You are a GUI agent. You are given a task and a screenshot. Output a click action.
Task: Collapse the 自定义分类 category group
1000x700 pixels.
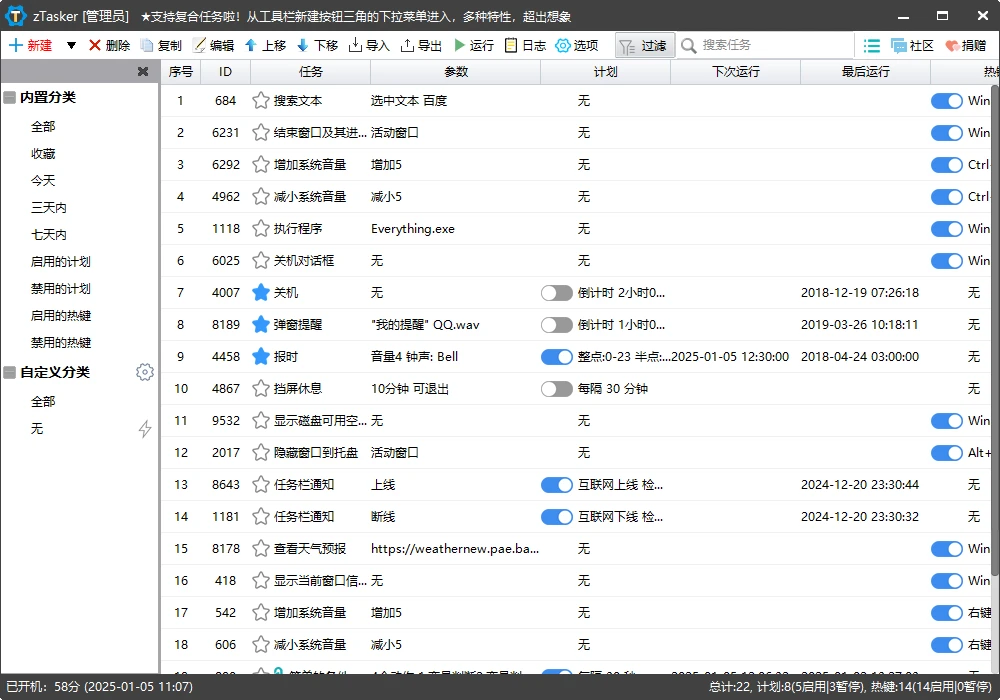10,372
